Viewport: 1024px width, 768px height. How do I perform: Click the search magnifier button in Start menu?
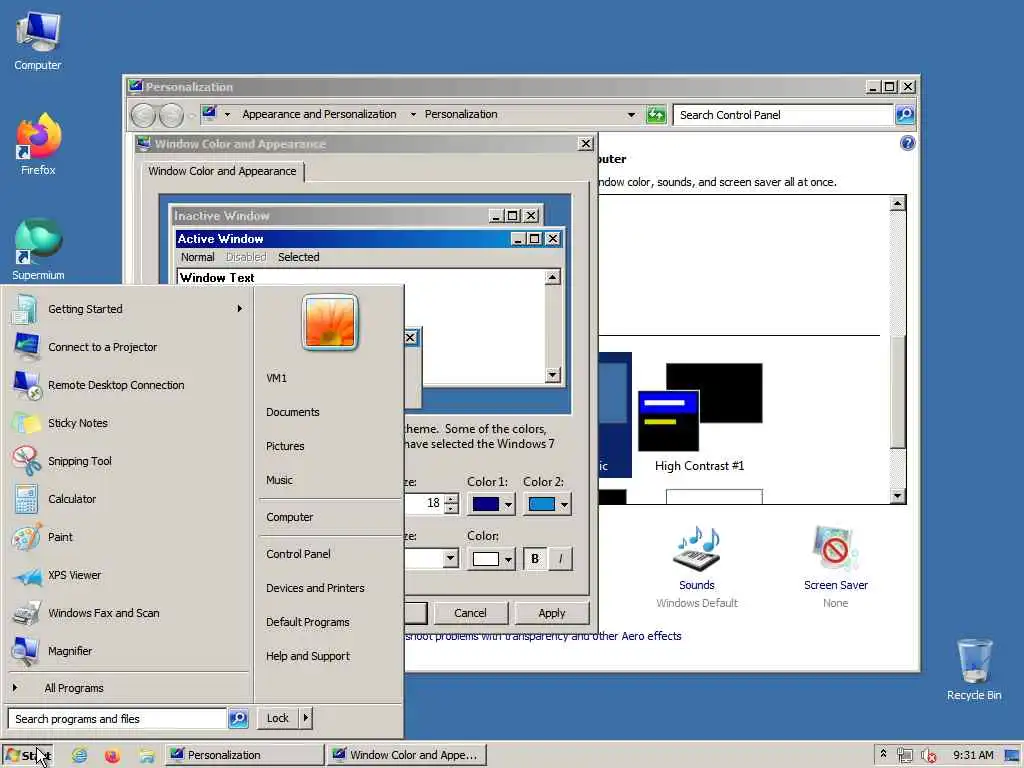click(238, 718)
